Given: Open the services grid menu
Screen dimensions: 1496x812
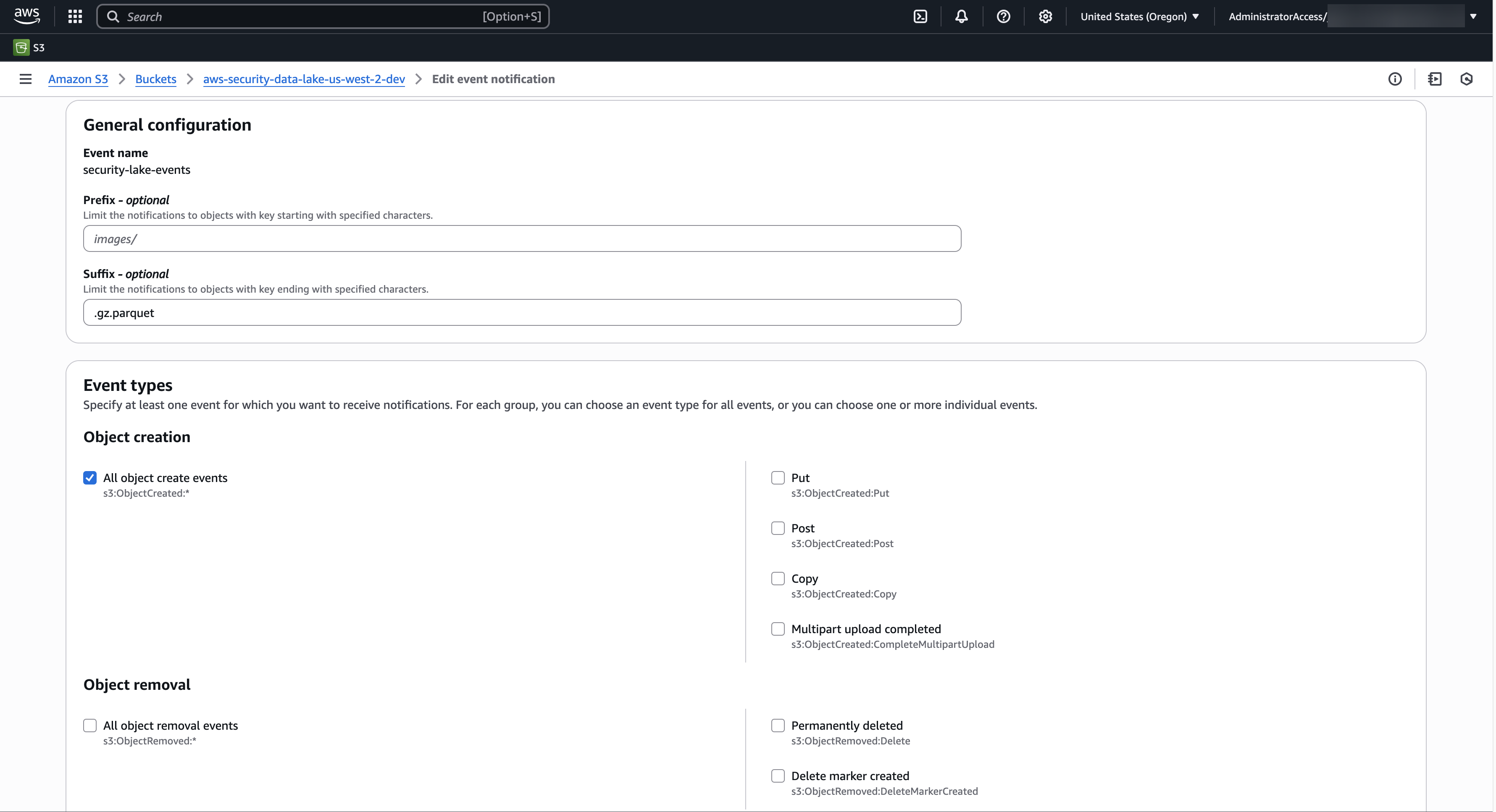Looking at the screenshot, I should pos(75,16).
